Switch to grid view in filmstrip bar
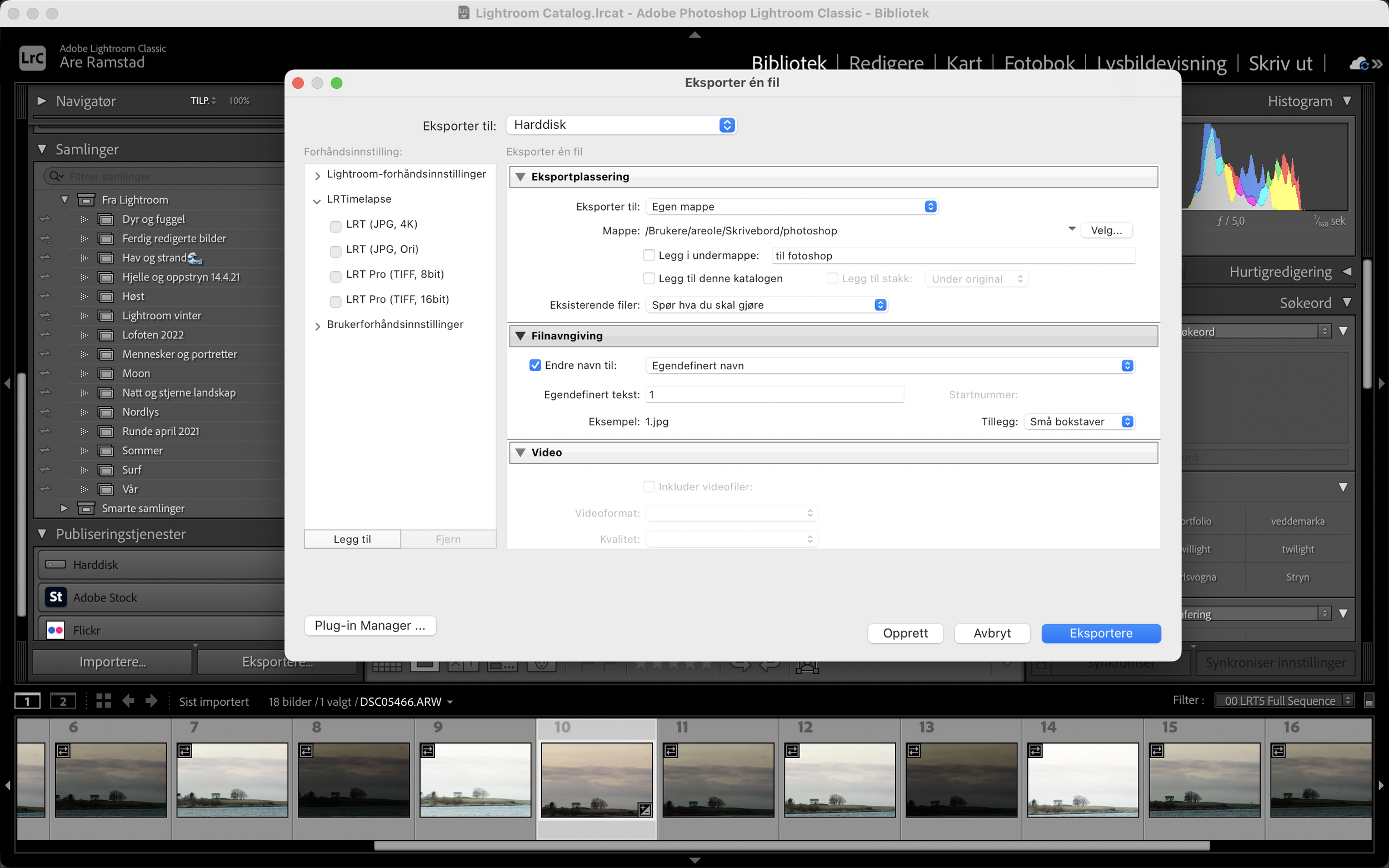The image size is (1389, 868). click(x=103, y=700)
